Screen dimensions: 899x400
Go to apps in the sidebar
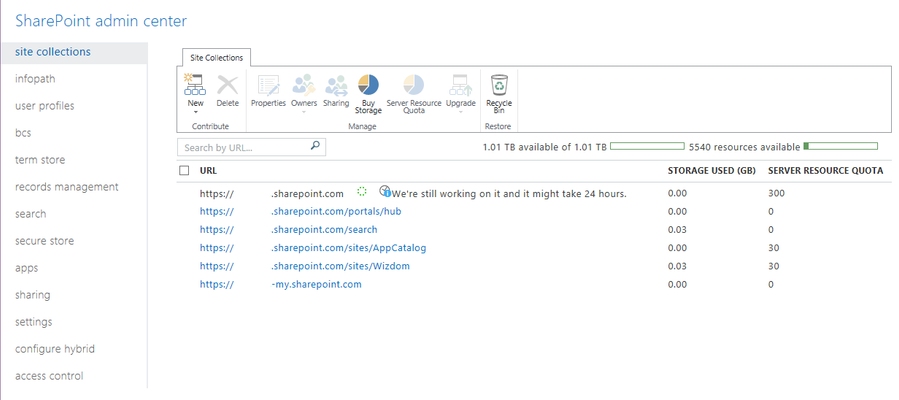(x=26, y=268)
